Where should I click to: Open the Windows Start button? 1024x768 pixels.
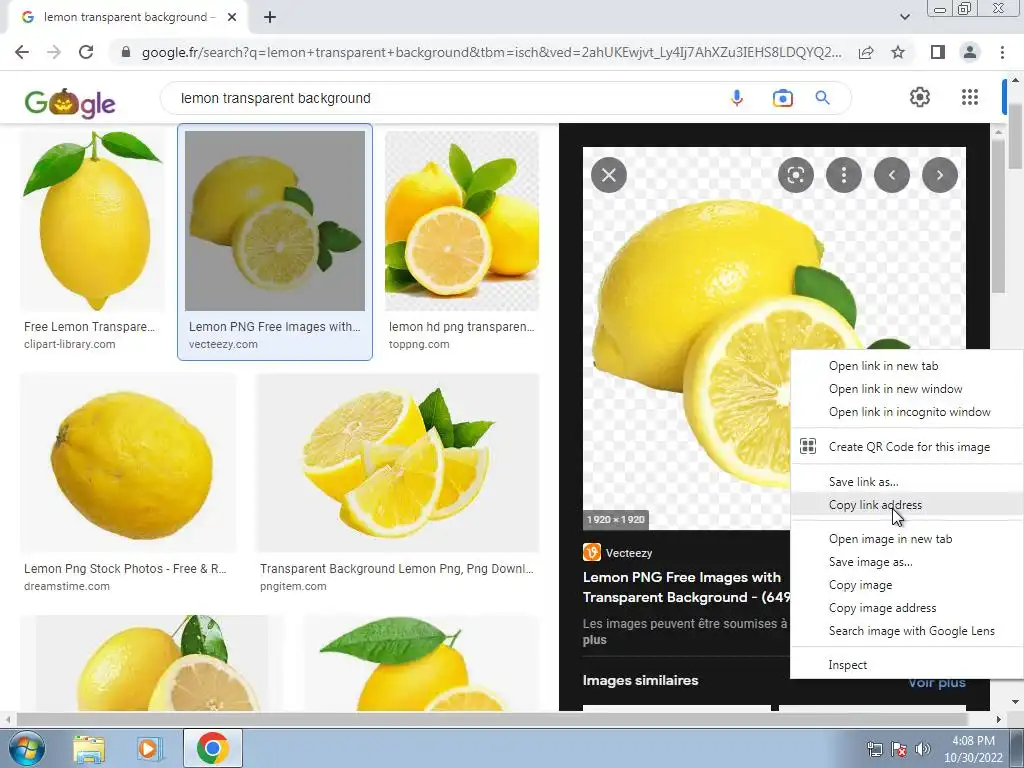click(27, 748)
